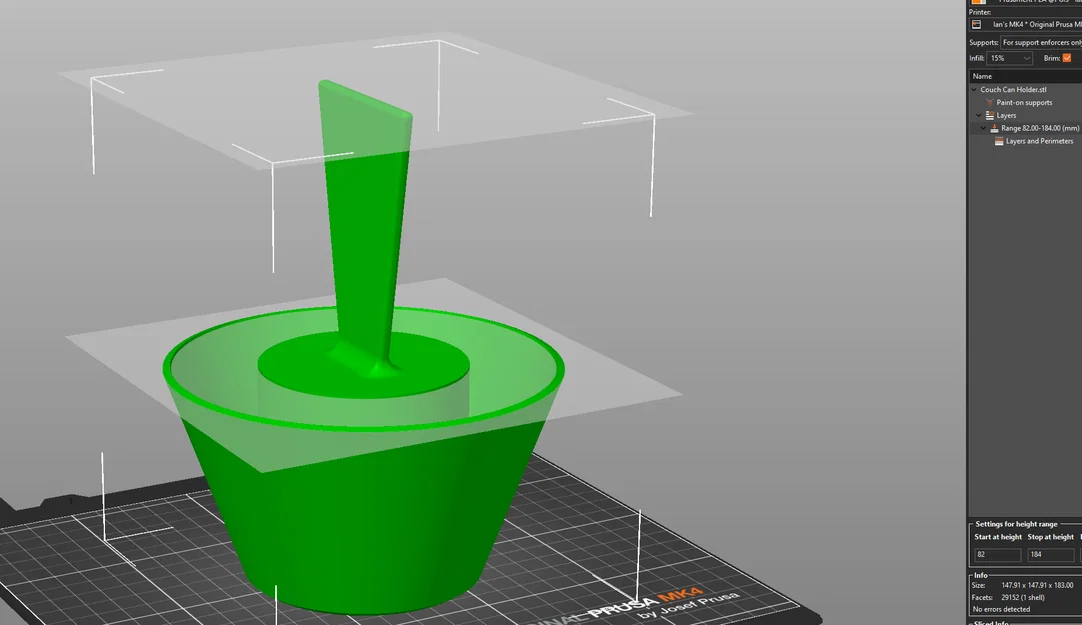Viewport: 1082px width, 625px height.
Task: Click the Name column header
Action: tap(1025, 76)
